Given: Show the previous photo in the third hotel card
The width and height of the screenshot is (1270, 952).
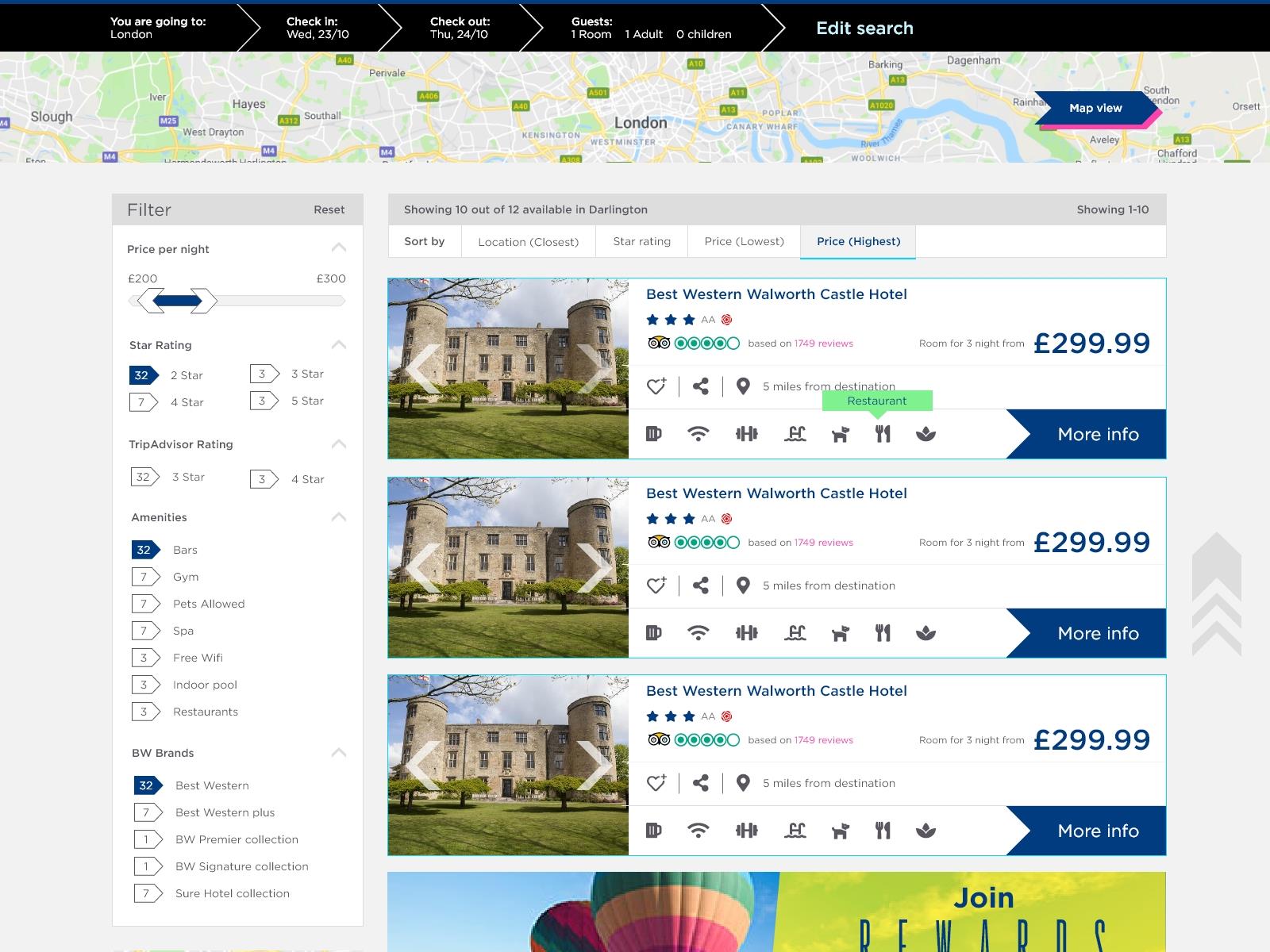Looking at the screenshot, I should click(x=421, y=766).
